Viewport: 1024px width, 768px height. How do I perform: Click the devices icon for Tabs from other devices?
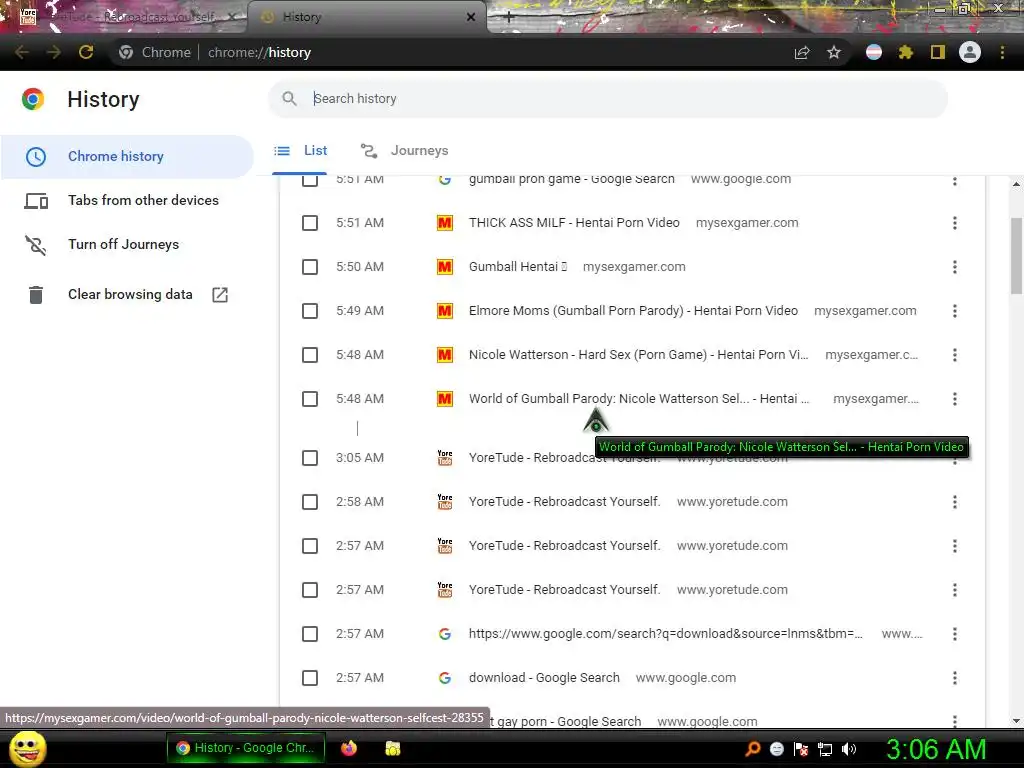(36, 200)
